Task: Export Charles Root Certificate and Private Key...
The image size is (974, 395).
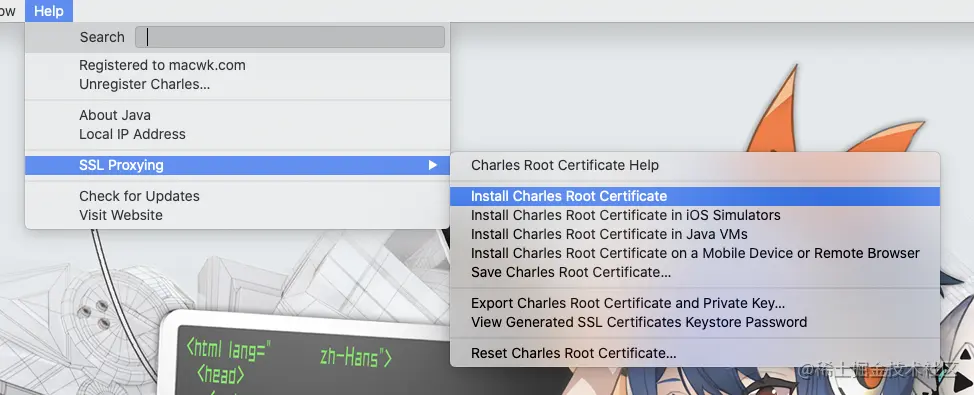Action: click(x=694, y=304)
